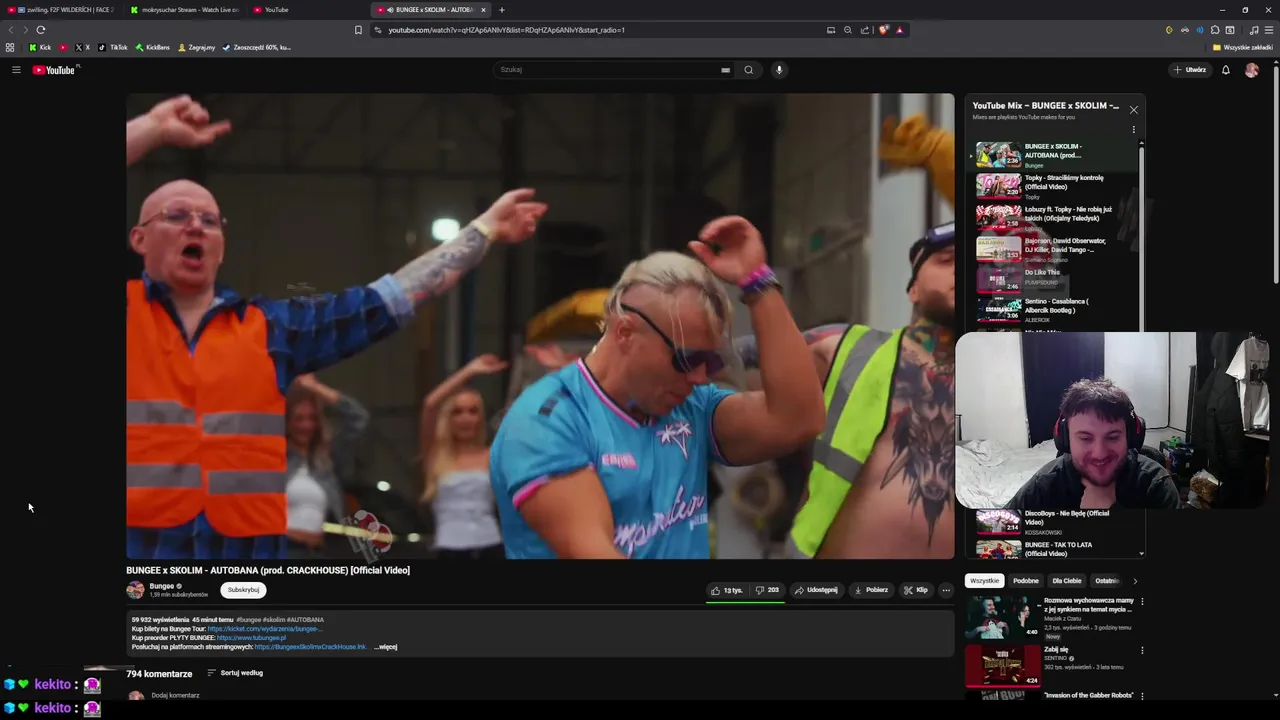Screen dimensions: 1280x720
Task: Open Brave Rewards triangle icon
Action: coord(899,30)
